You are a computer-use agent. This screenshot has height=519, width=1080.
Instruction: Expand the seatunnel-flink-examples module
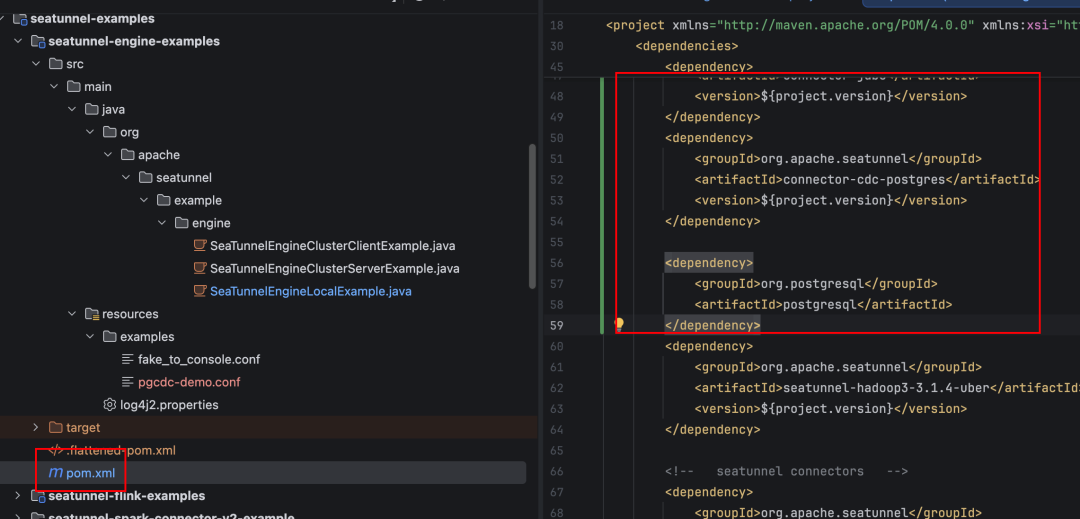point(18,496)
